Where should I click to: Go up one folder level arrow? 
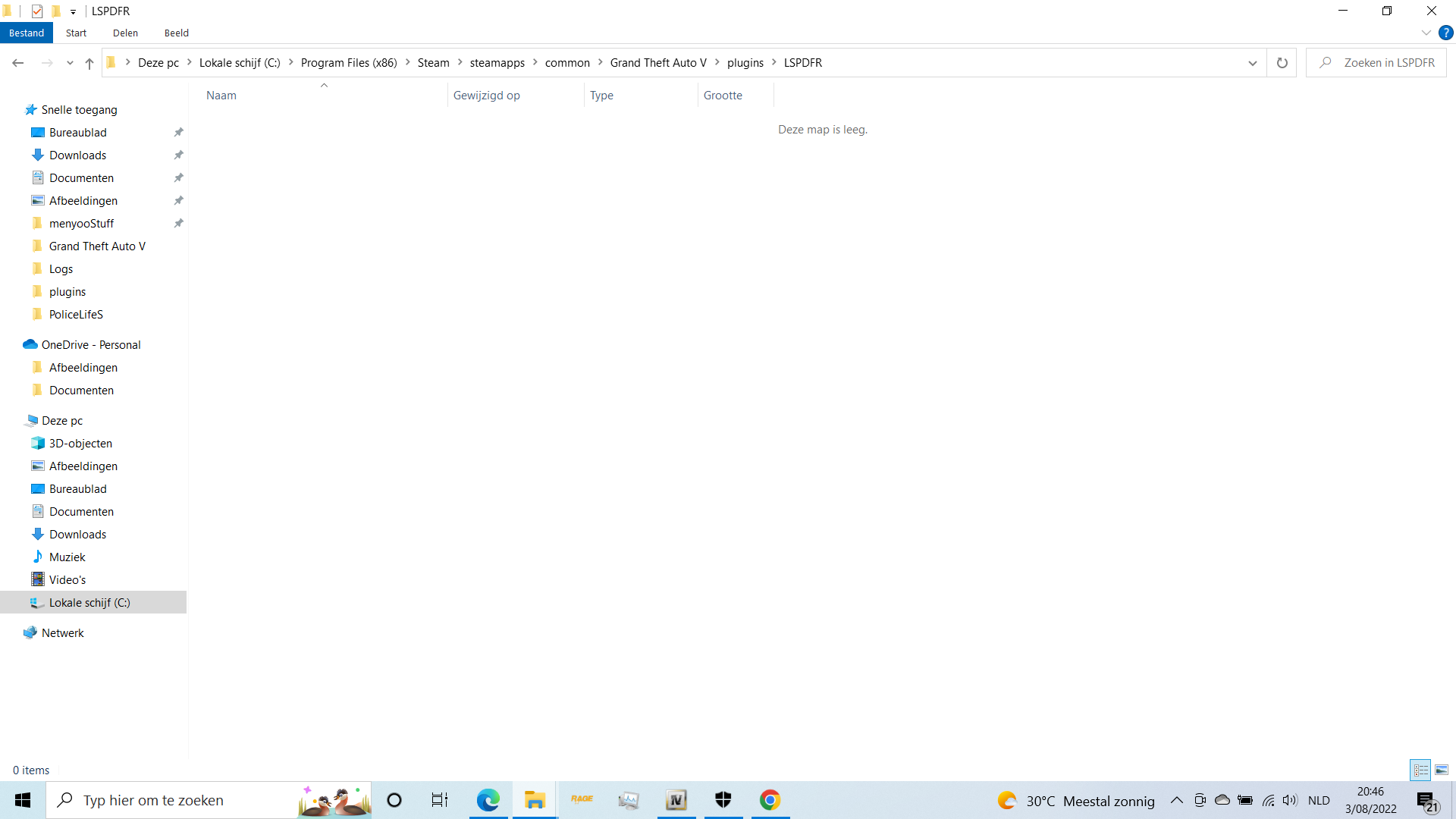tap(89, 63)
